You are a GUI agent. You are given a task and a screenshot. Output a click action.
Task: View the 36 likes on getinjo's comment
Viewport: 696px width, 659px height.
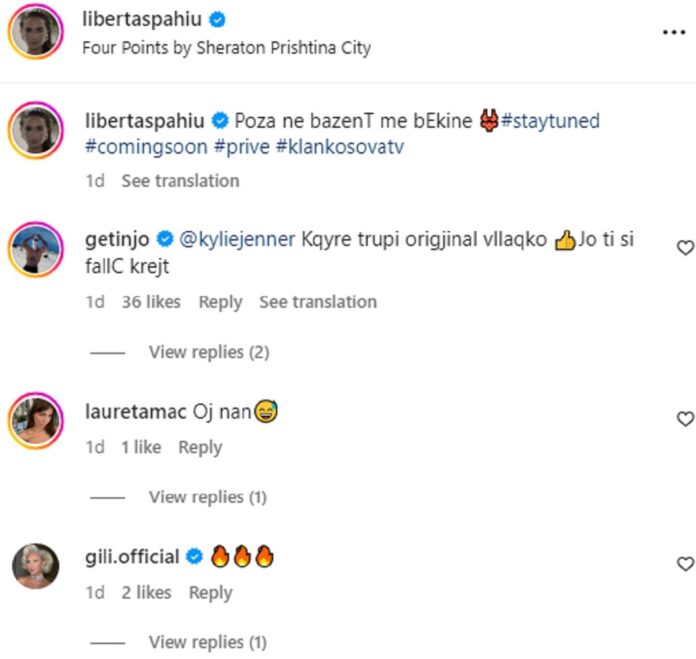point(151,302)
